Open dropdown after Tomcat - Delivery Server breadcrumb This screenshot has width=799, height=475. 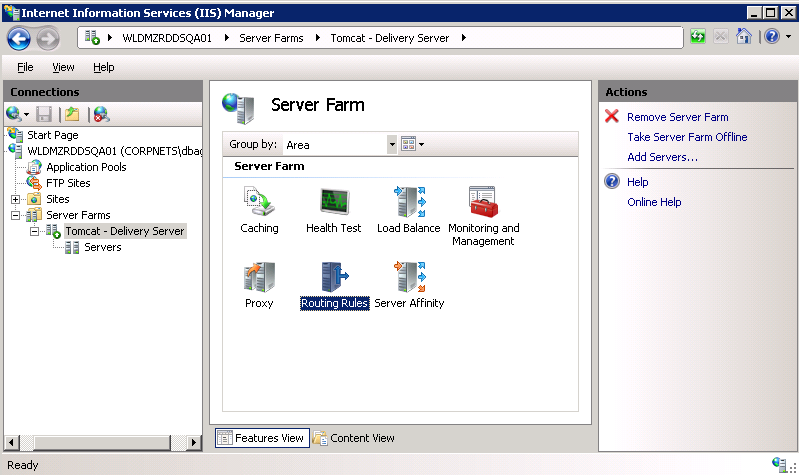[x=464, y=38]
